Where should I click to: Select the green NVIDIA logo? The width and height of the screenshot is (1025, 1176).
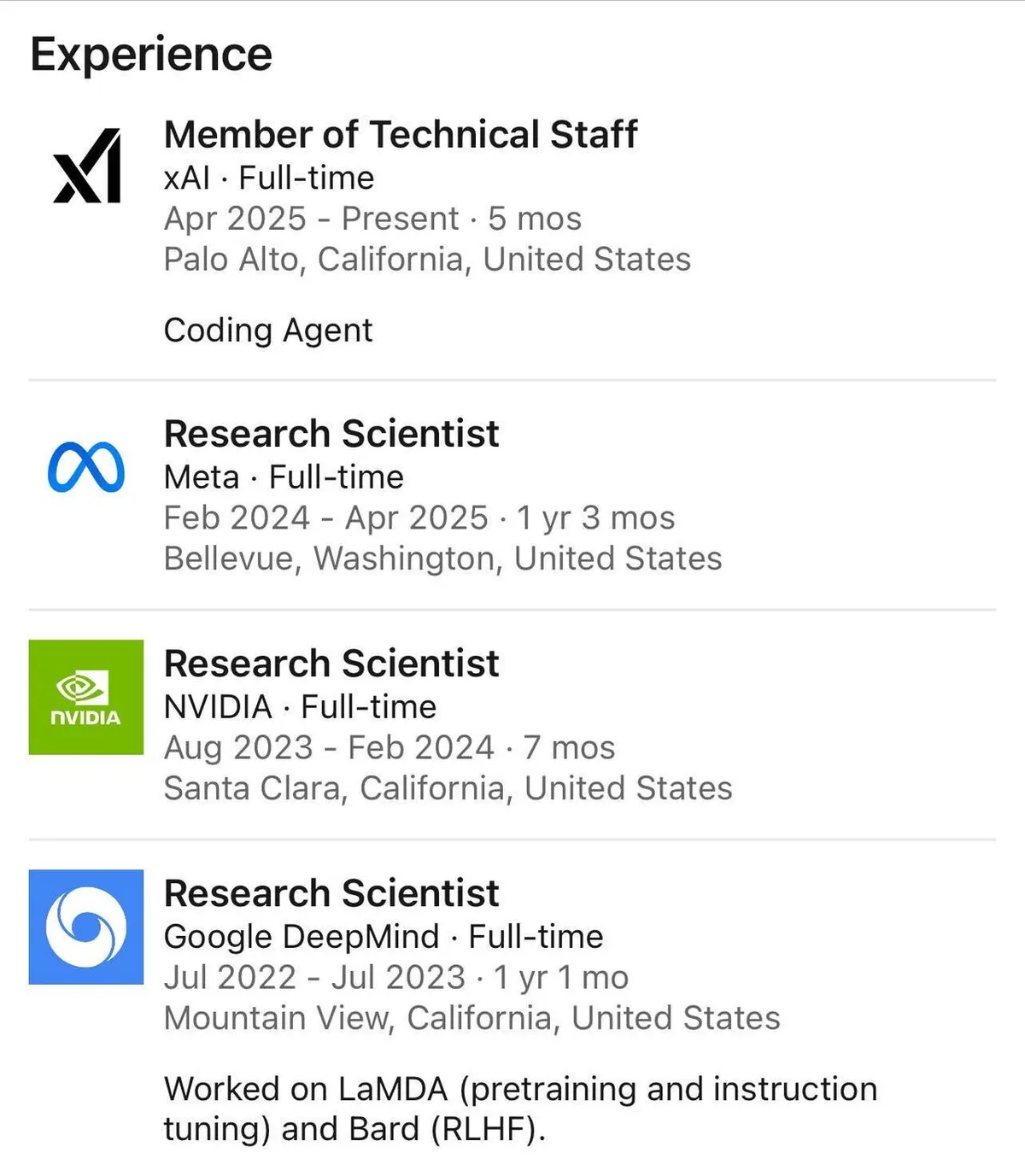click(x=86, y=697)
